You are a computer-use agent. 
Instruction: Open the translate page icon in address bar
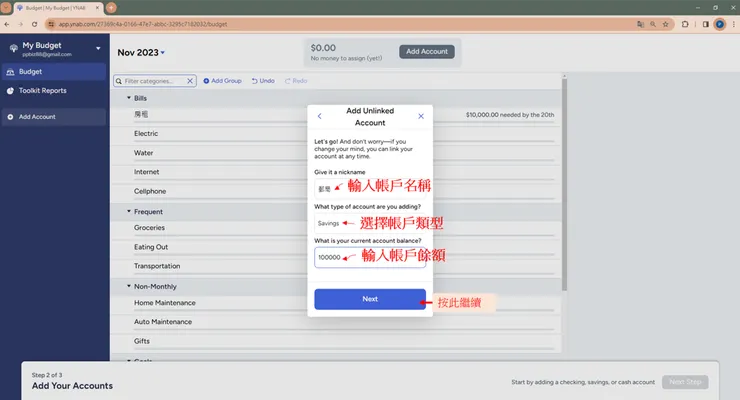pyautogui.click(x=640, y=24)
